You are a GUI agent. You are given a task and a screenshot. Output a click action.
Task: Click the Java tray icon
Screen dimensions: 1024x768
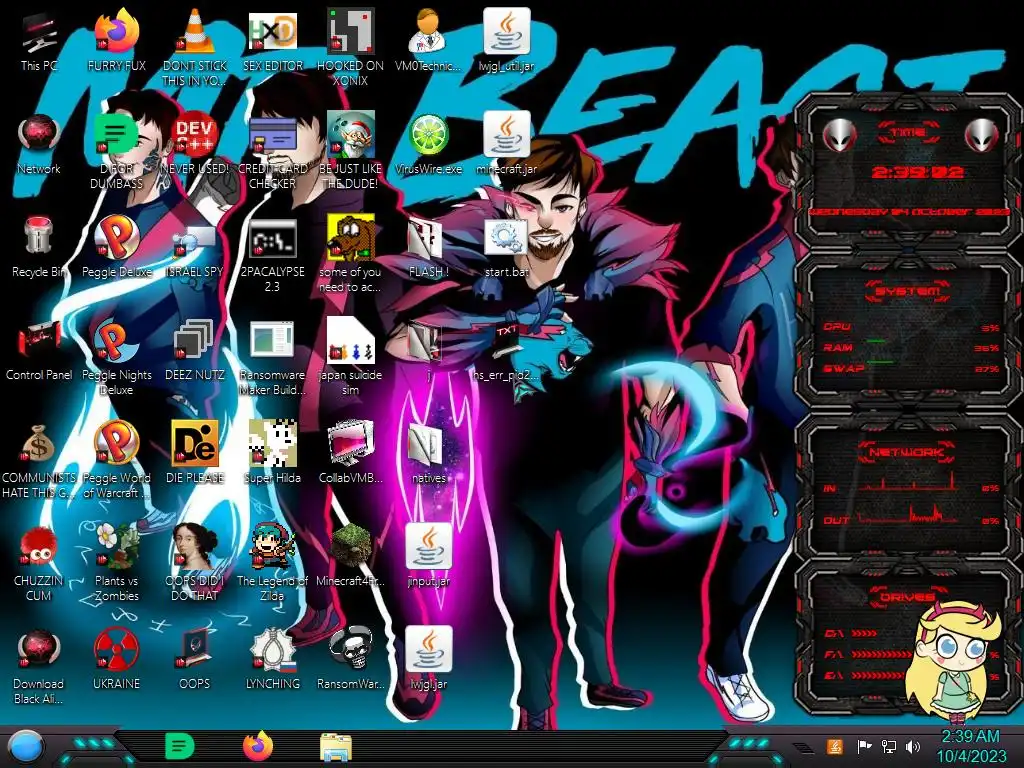[835, 746]
